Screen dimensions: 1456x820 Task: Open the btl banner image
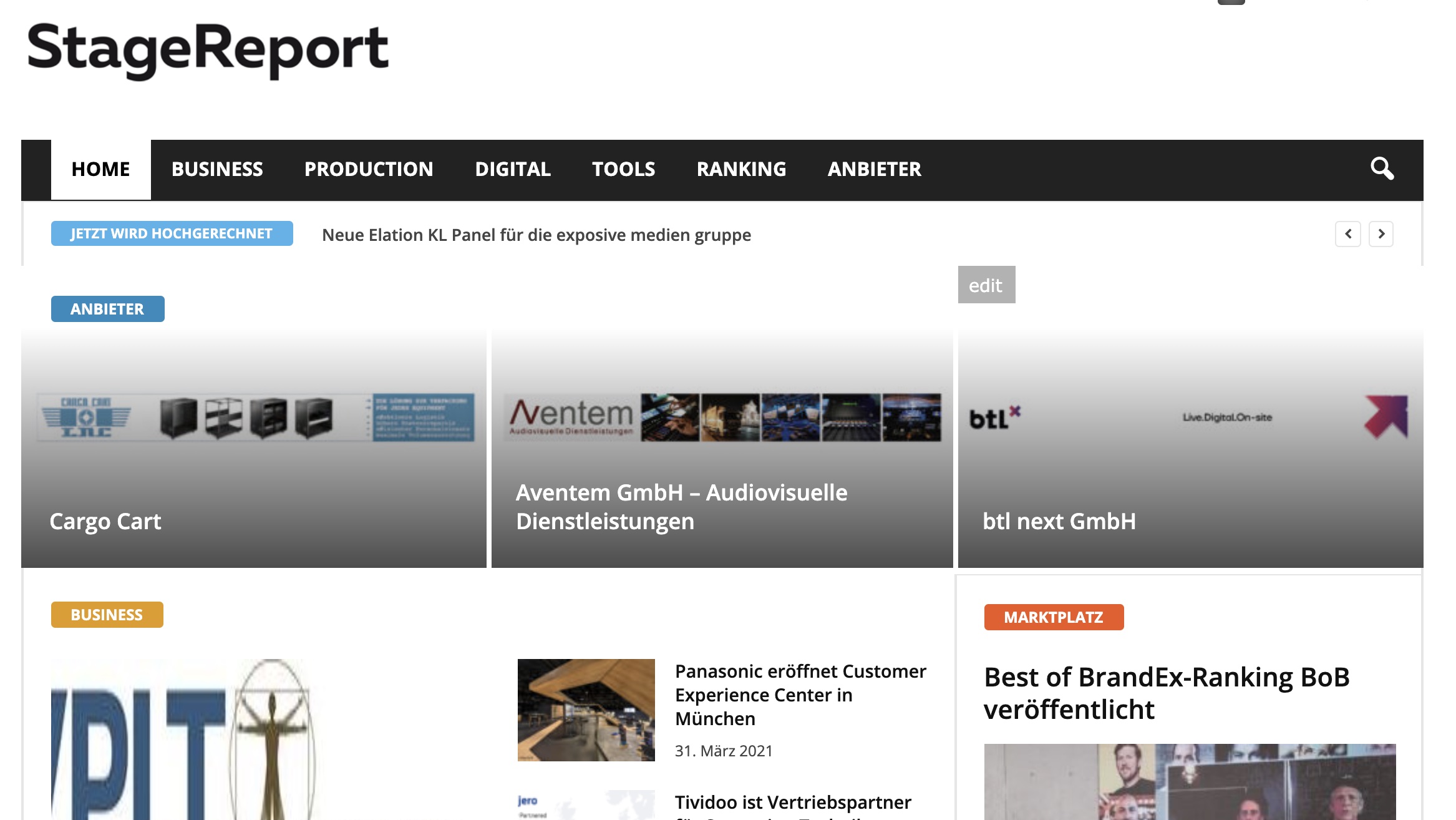(x=1189, y=417)
